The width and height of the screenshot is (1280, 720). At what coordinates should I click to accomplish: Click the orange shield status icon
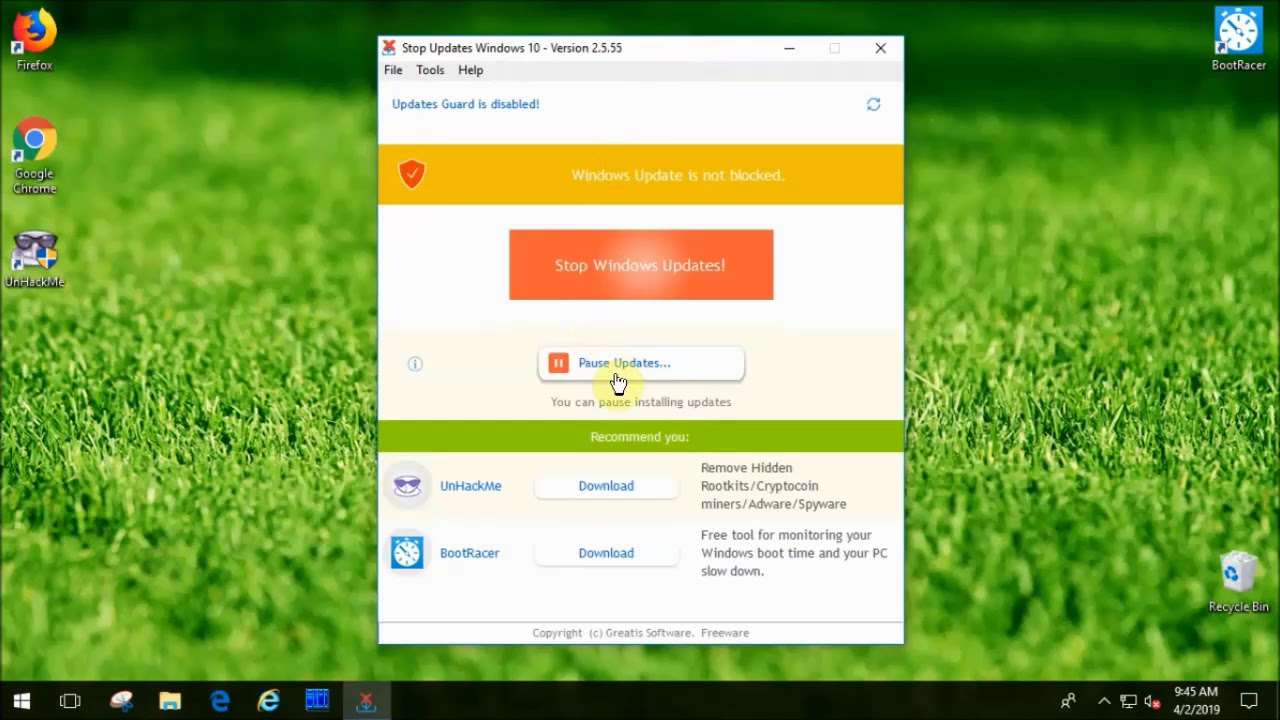[411, 175]
